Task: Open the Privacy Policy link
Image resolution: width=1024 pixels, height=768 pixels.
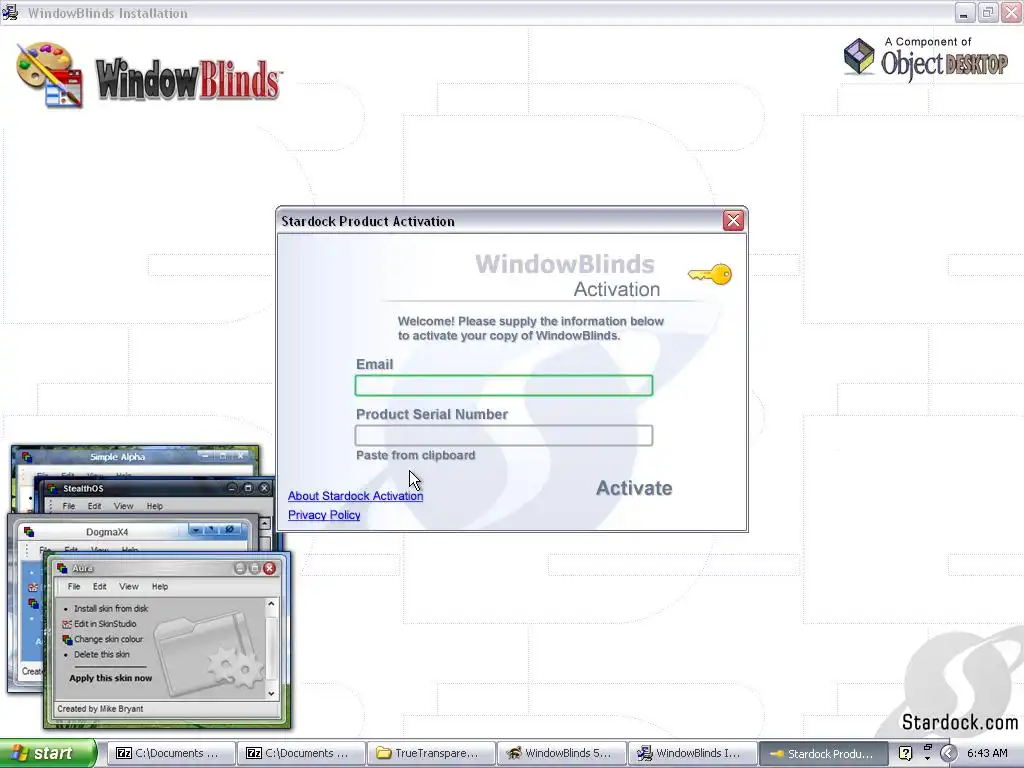Action: pos(324,515)
